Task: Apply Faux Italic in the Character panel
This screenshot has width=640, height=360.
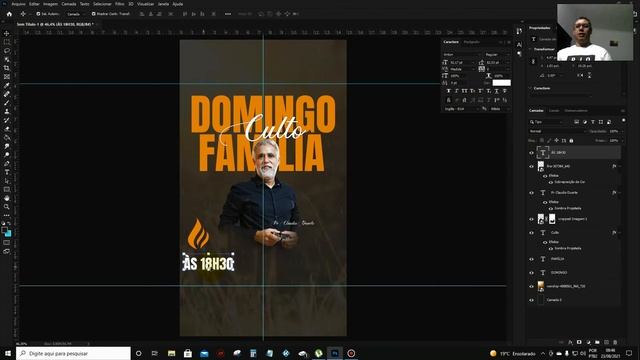Action: point(456,91)
